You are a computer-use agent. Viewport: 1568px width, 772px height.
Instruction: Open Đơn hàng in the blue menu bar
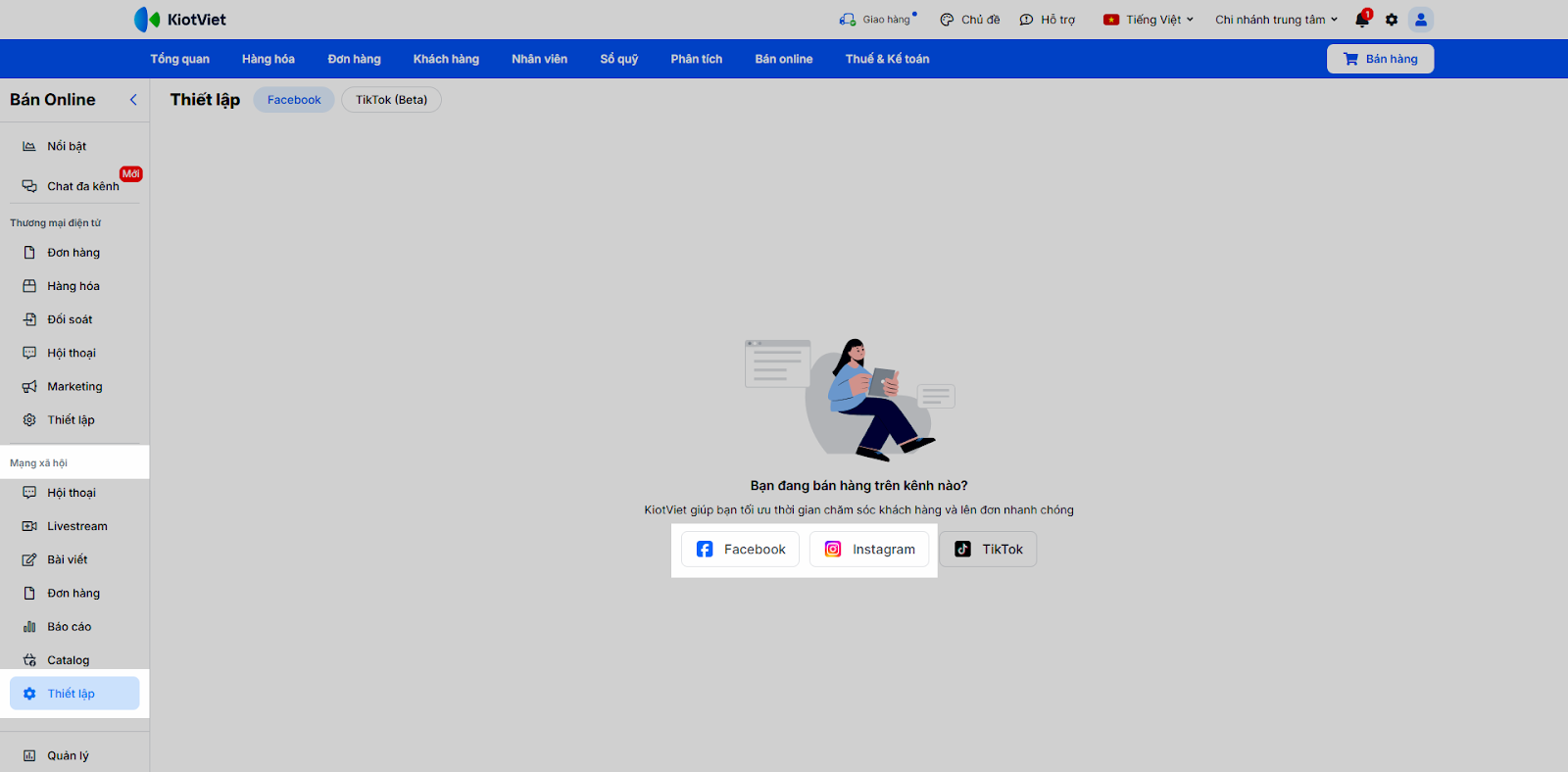tap(354, 59)
